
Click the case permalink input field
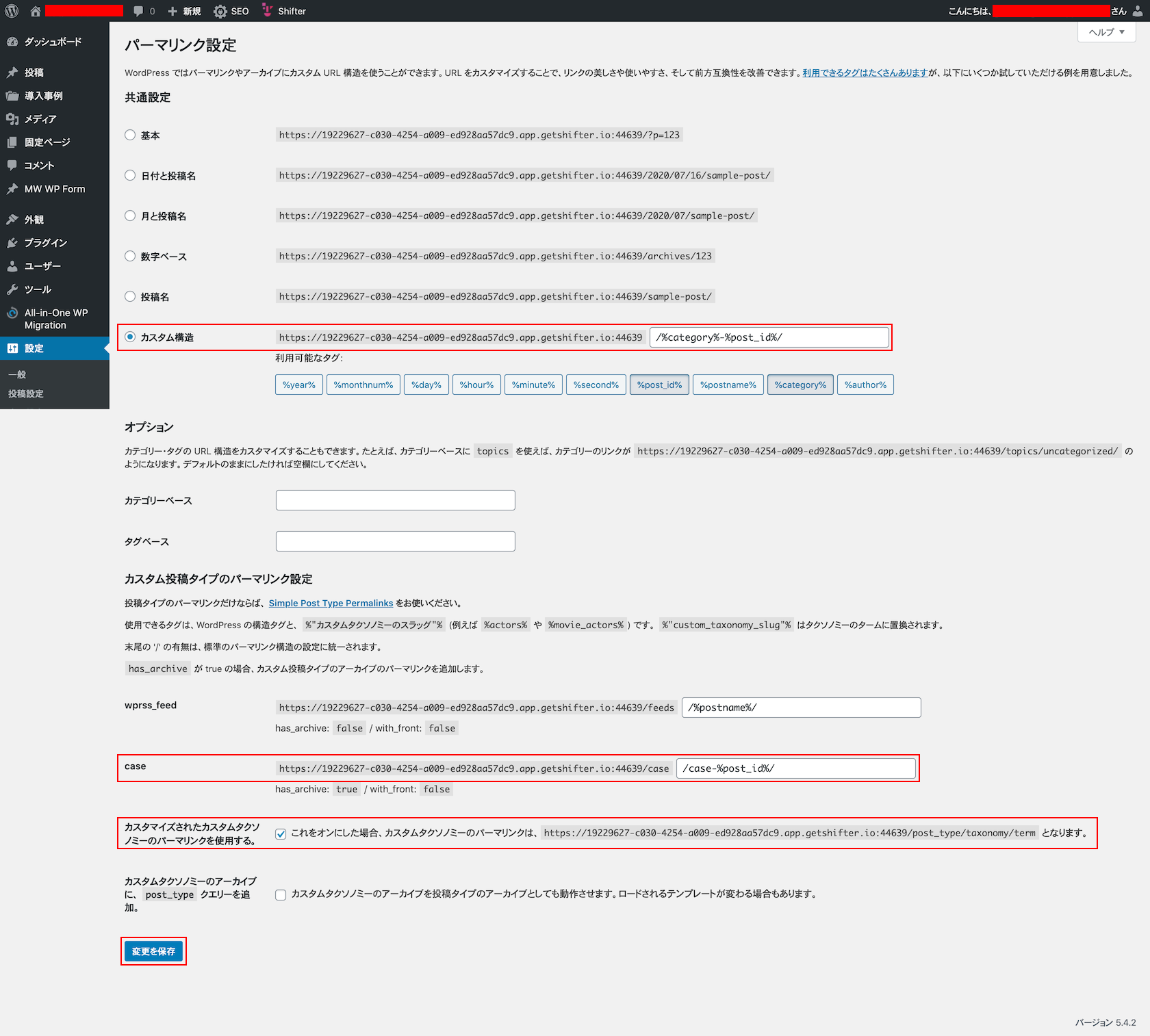pyautogui.click(x=796, y=768)
